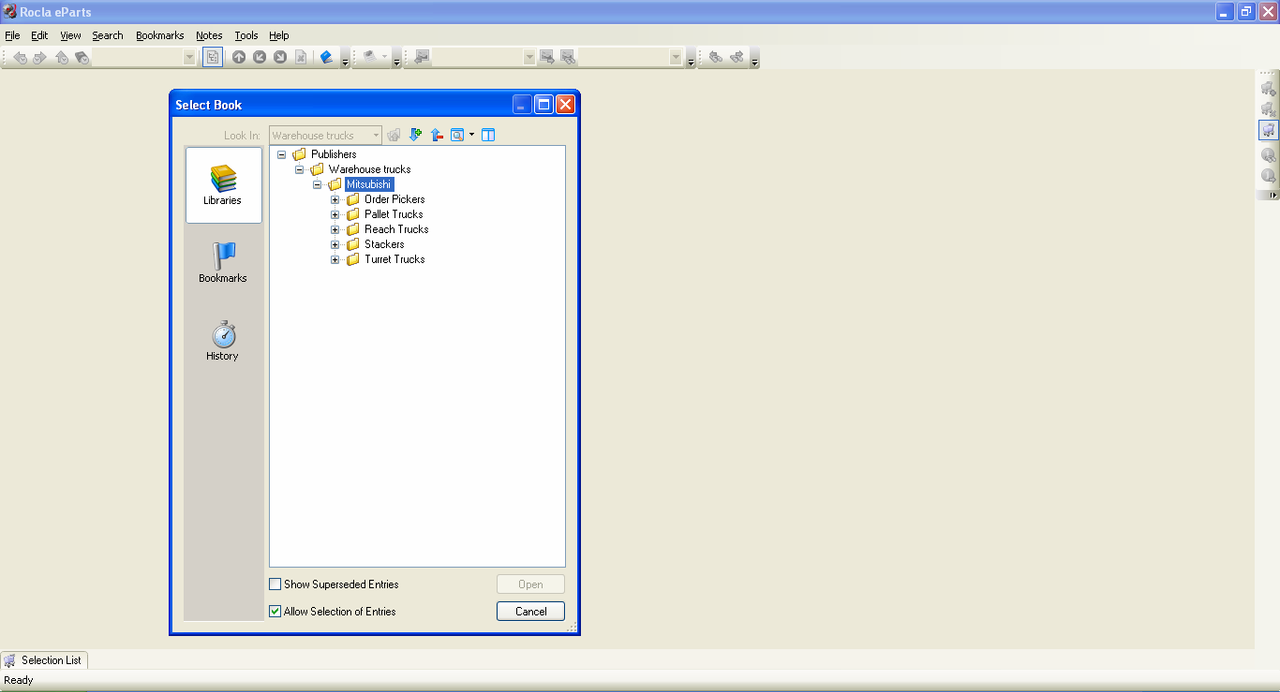Select the Pallet Trucks tree entry
Screen dimensions: 1280x692
coord(393,214)
